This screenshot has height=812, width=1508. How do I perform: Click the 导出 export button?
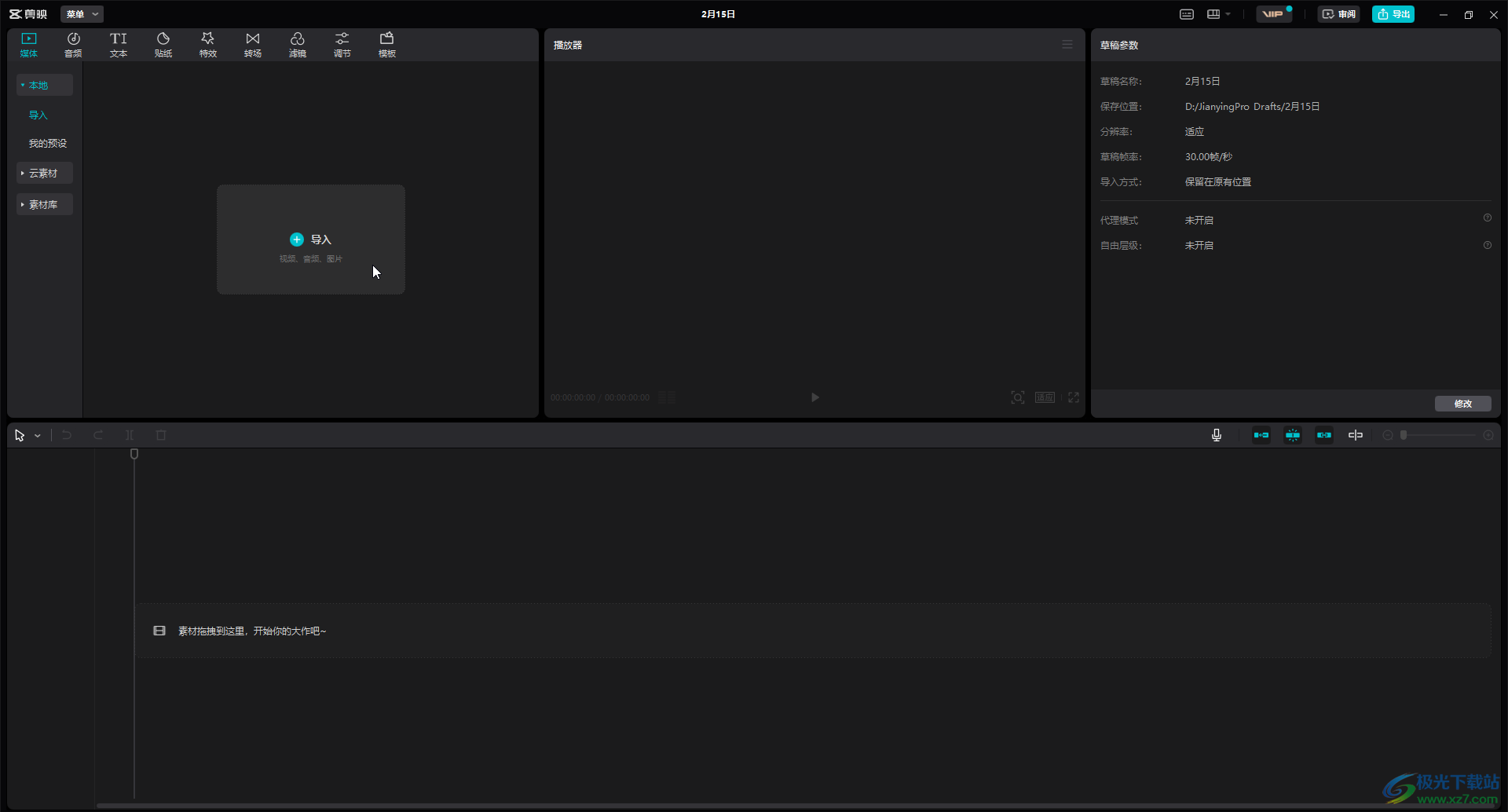point(1393,14)
